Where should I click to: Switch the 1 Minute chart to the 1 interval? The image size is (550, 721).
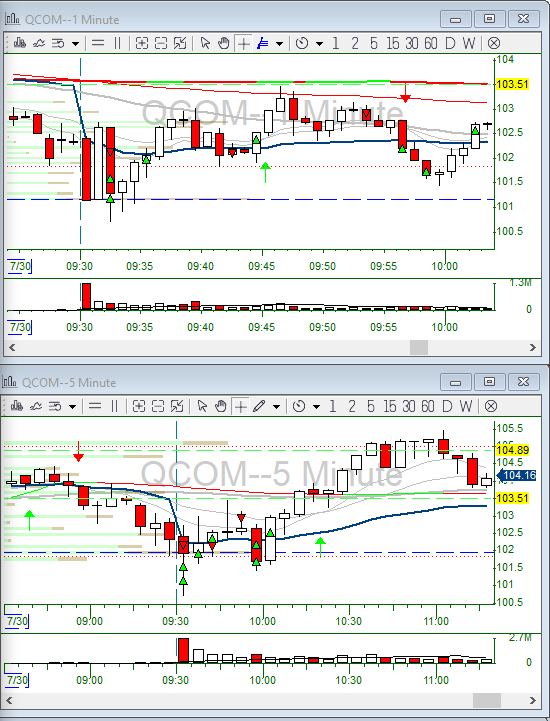[x=335, y=43]
